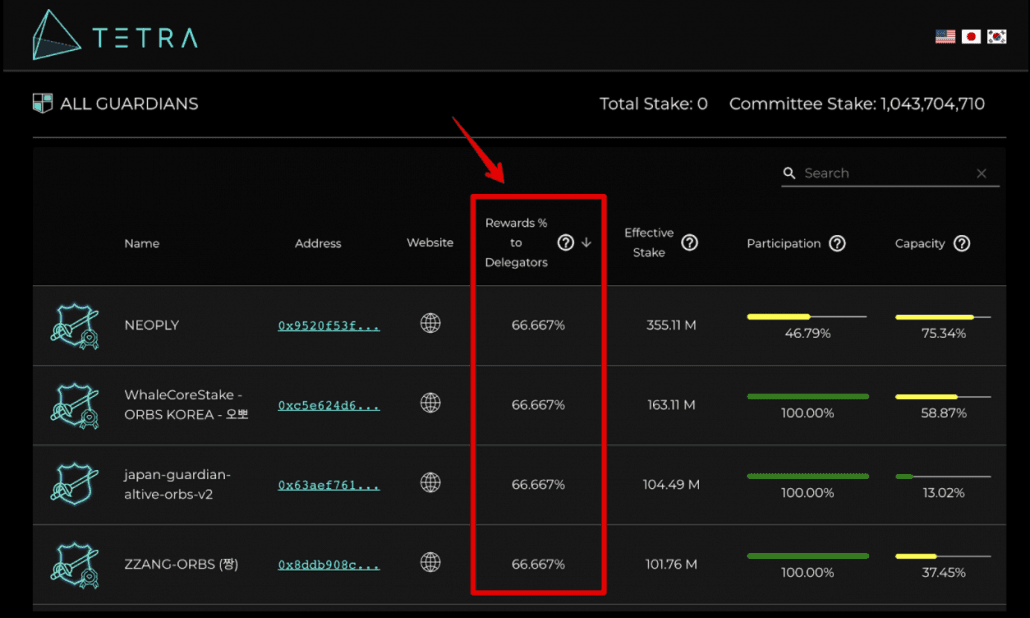Click NEOPLY rewards value 66.667%
This screenshot has height=618, width=1030.
(538, 325)
